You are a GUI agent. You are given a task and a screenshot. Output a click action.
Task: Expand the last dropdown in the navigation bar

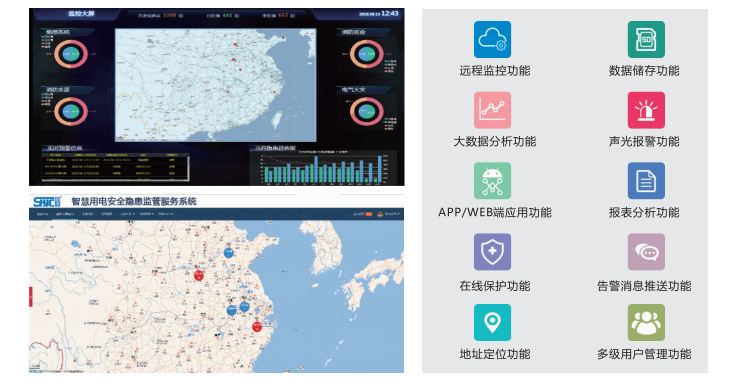point(166,214)
